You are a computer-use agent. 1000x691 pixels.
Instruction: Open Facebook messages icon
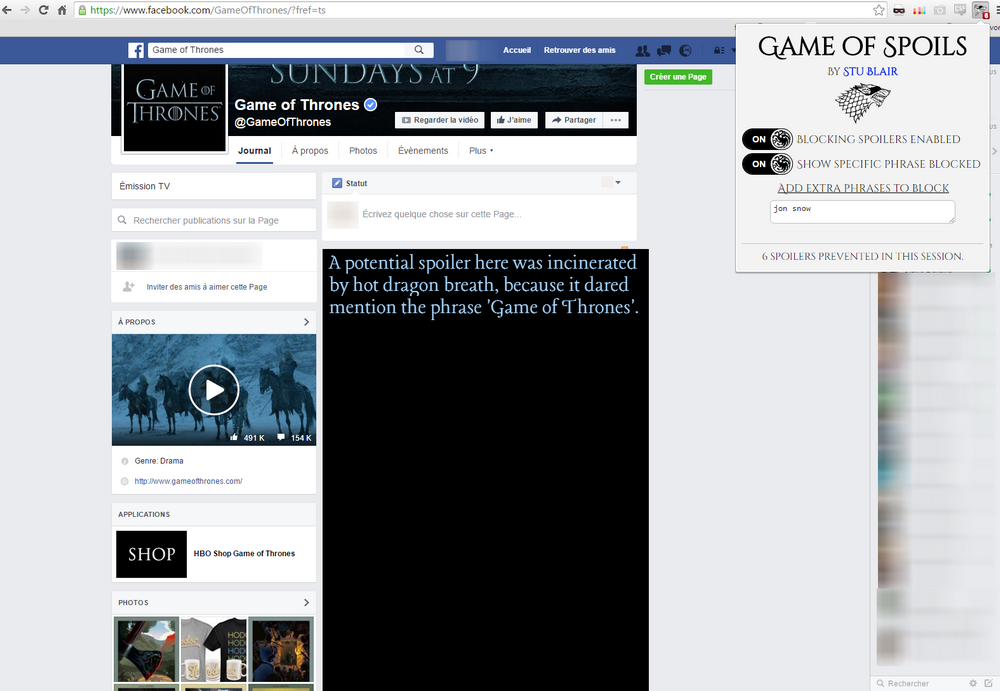pos(663,50)
